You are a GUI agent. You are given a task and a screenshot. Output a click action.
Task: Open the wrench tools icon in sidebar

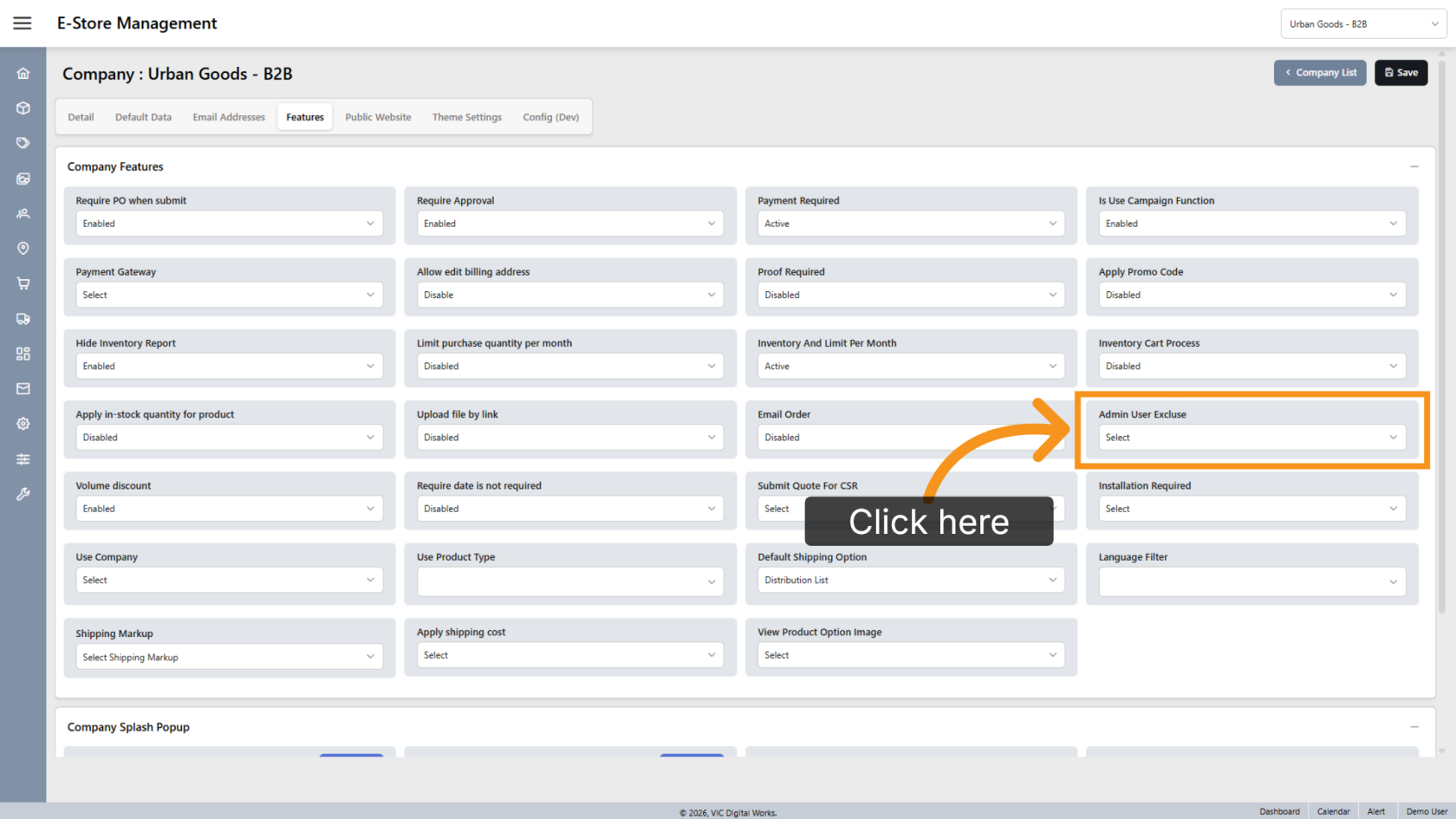pos(23,494)
